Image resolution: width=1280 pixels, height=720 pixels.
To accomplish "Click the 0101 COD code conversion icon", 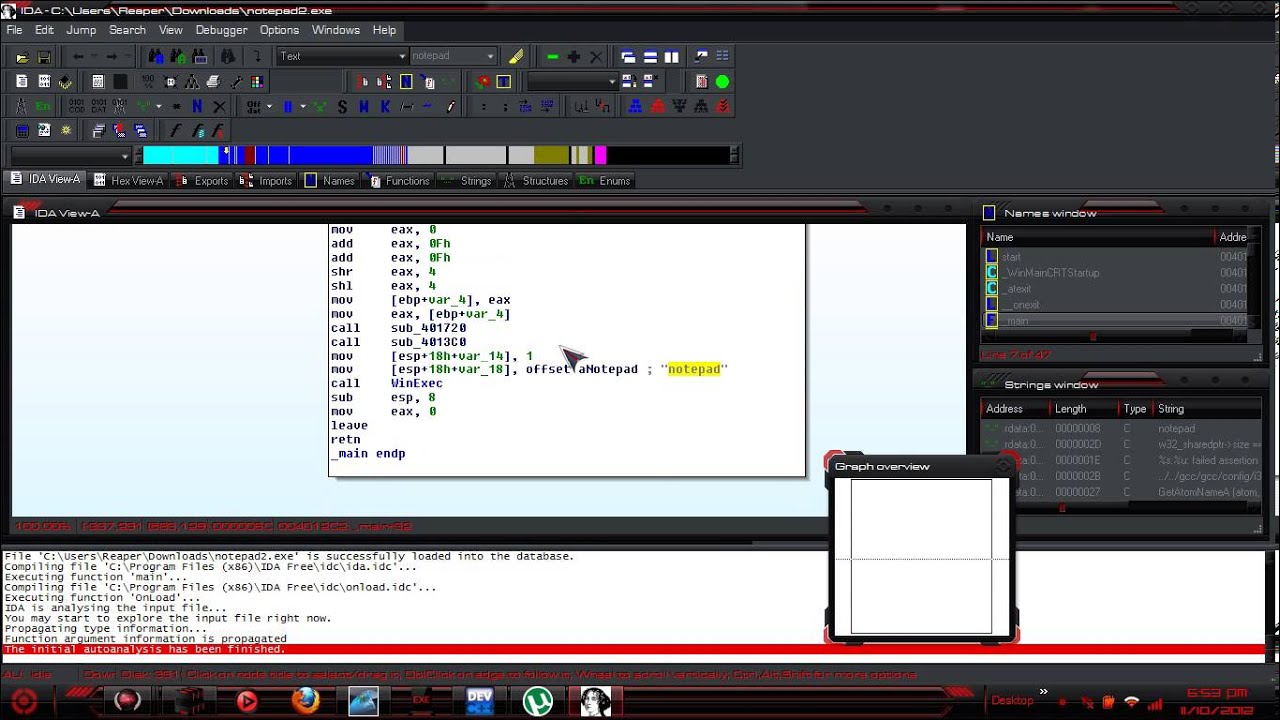I will (76, 106).
